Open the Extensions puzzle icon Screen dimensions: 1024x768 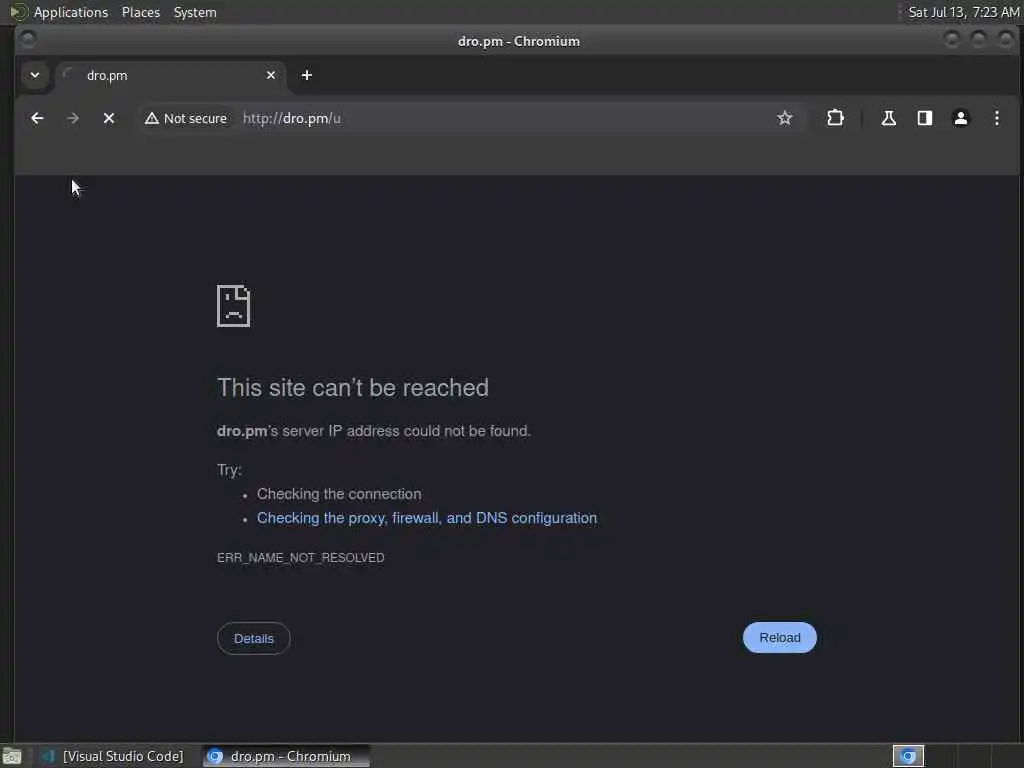(835, 118)
